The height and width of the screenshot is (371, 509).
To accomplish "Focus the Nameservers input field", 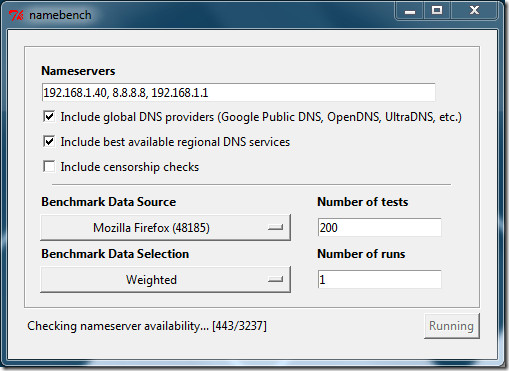I will click(239, 92).
